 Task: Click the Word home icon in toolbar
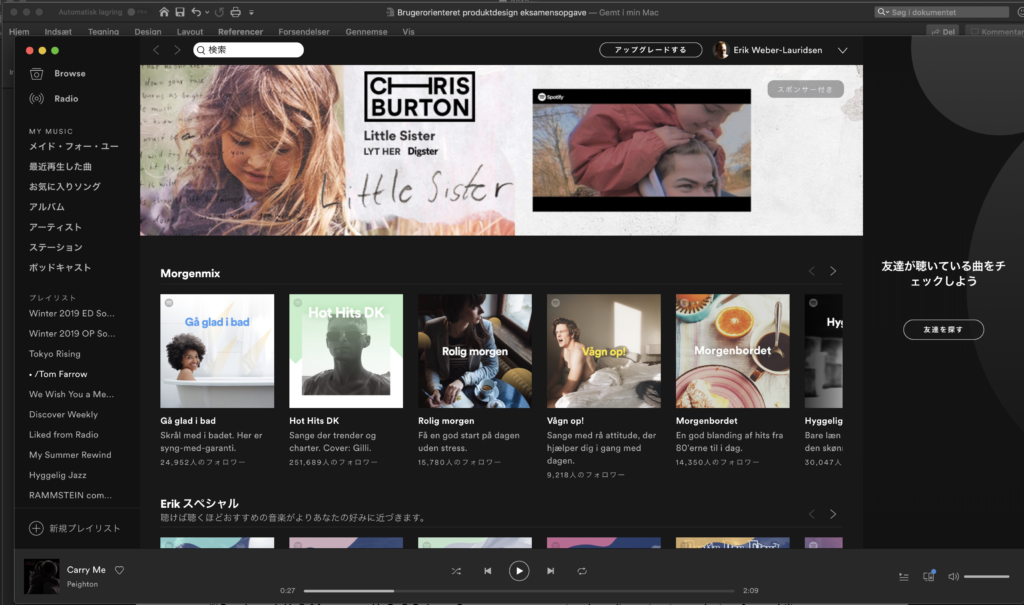[164, 12]
